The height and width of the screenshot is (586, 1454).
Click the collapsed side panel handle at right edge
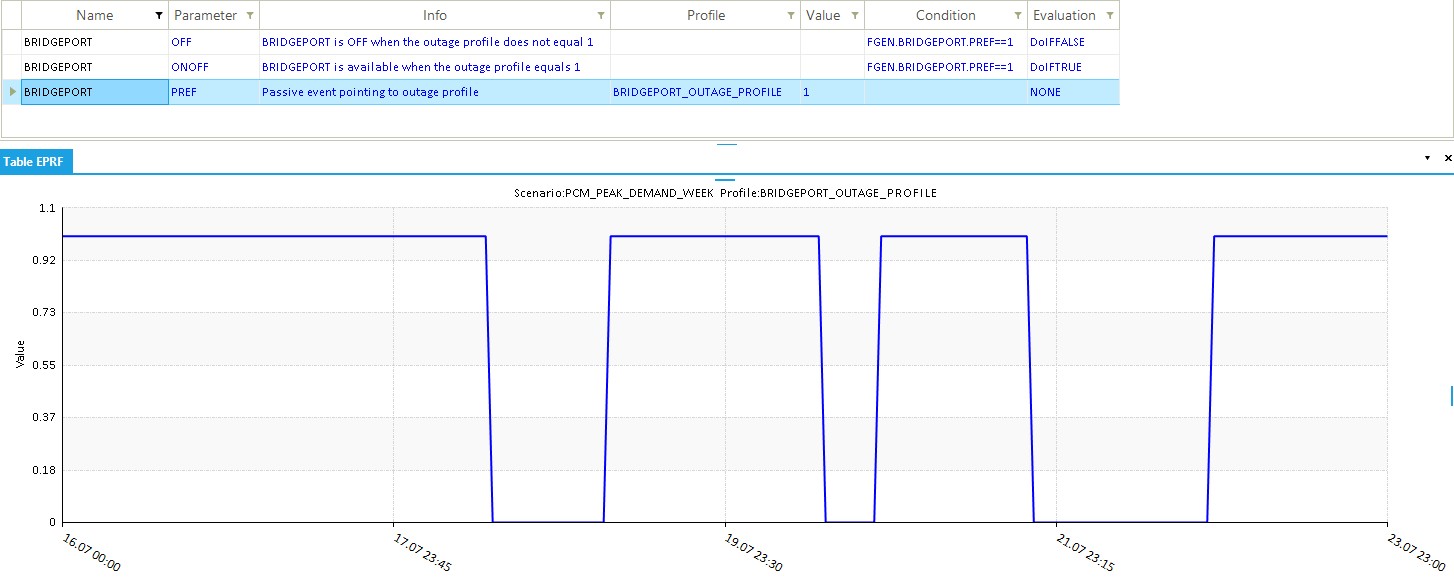click(1451, 397)
